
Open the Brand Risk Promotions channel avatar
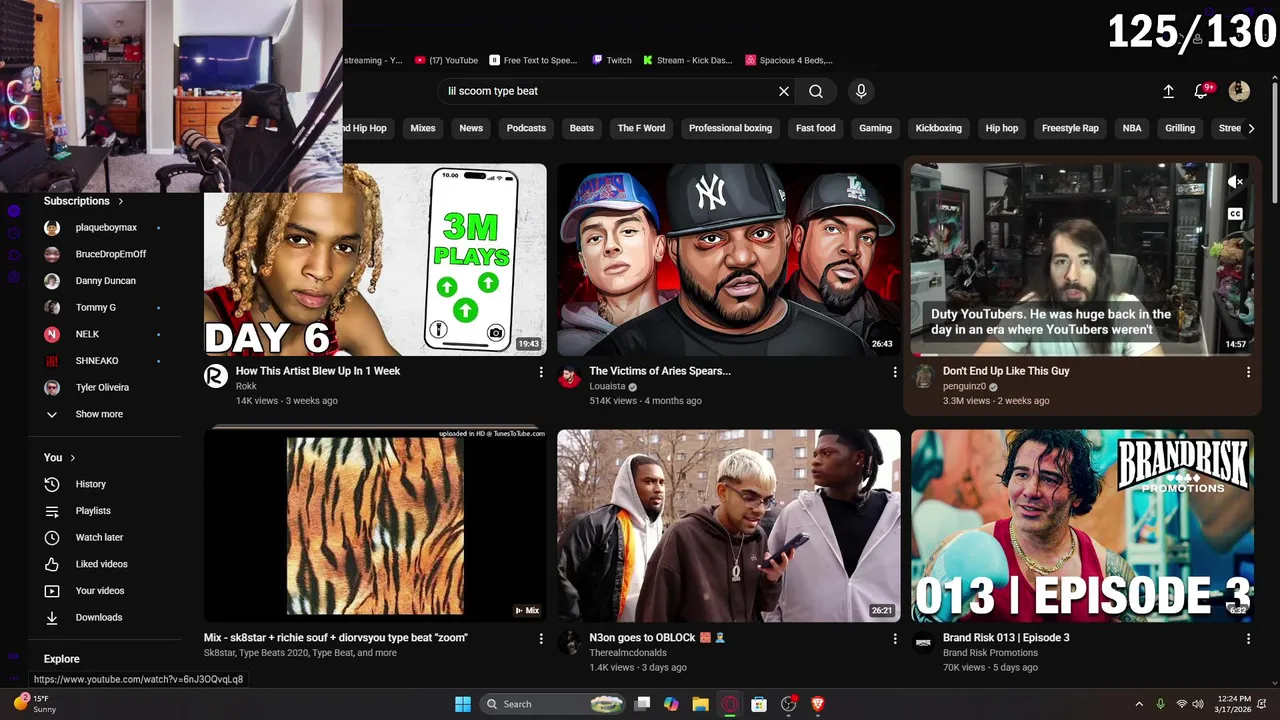tap(923, 642)
